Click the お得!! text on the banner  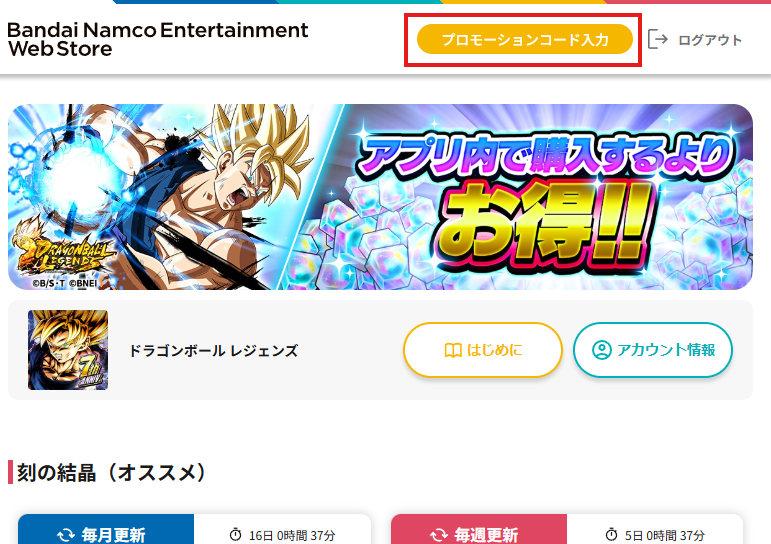pyautogui.click(x=544, y=222)
